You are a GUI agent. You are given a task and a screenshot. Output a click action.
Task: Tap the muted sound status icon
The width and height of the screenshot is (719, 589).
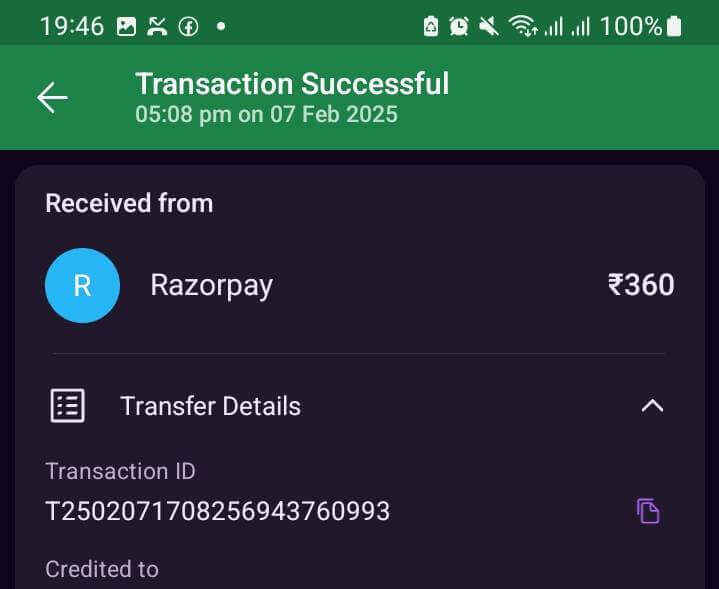[488, 26]
